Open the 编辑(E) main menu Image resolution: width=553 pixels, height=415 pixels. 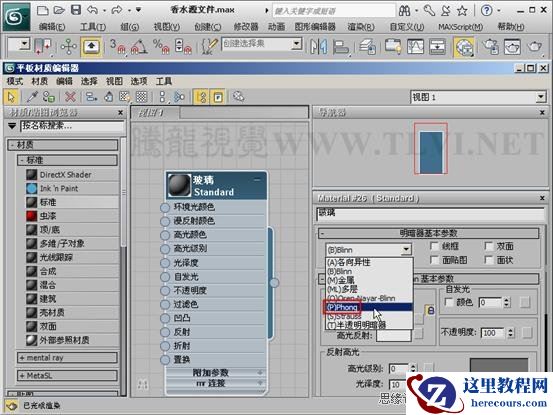click(52, 27)
